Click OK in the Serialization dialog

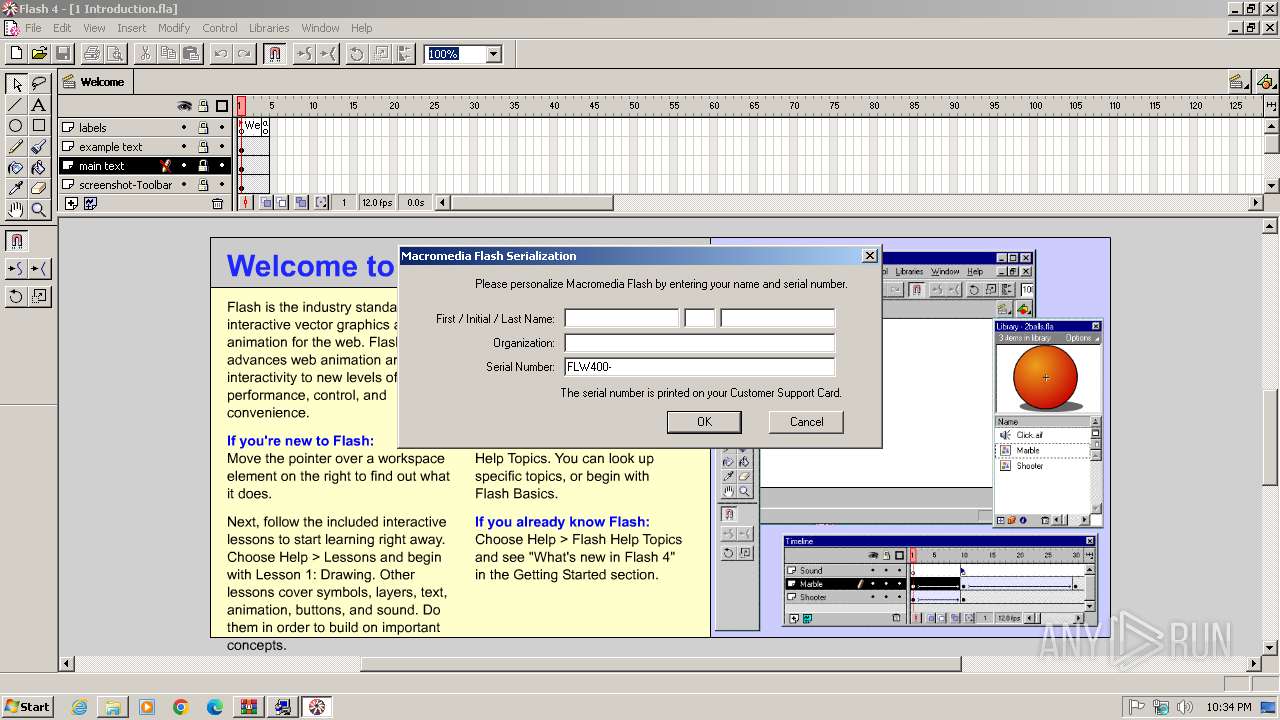point(704,422)
